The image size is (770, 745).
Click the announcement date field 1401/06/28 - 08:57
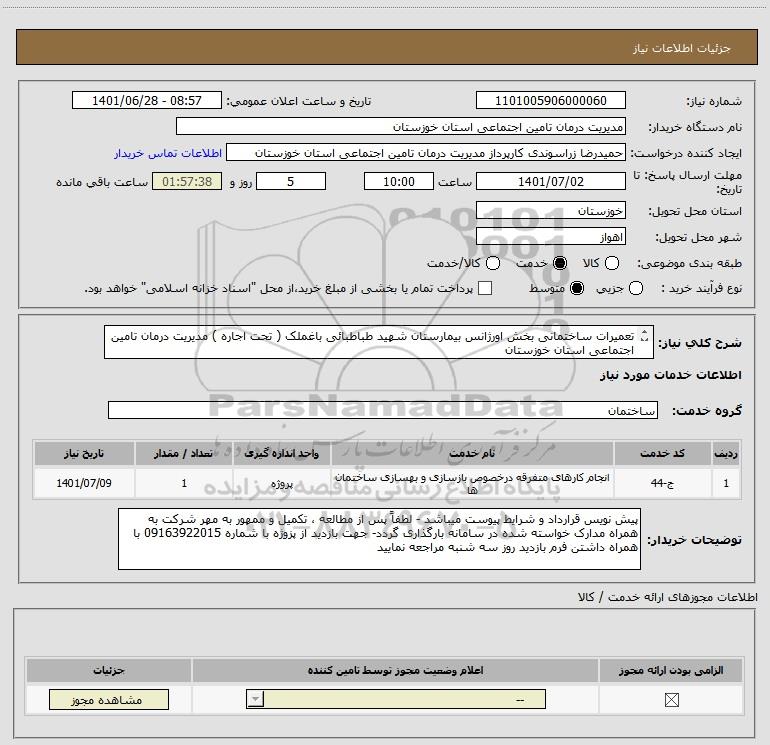tap(147, 100)
